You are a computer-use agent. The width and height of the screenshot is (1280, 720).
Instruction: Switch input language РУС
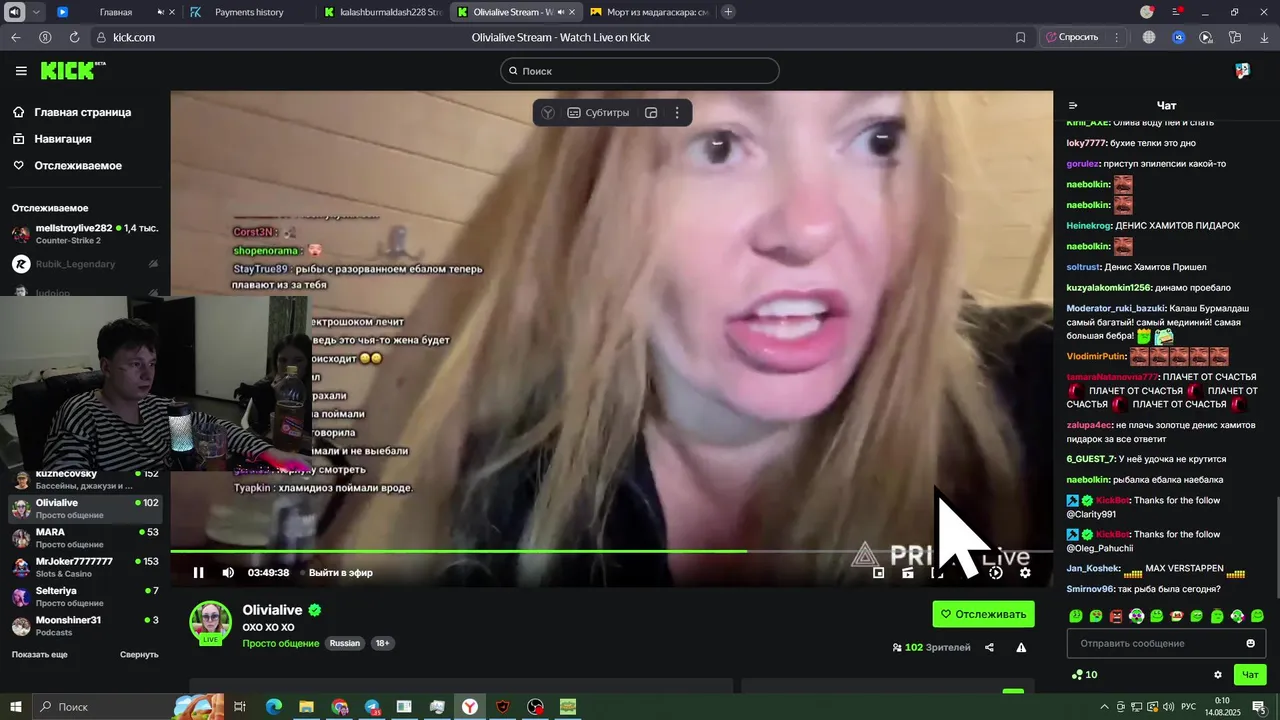pos(1189,707)
